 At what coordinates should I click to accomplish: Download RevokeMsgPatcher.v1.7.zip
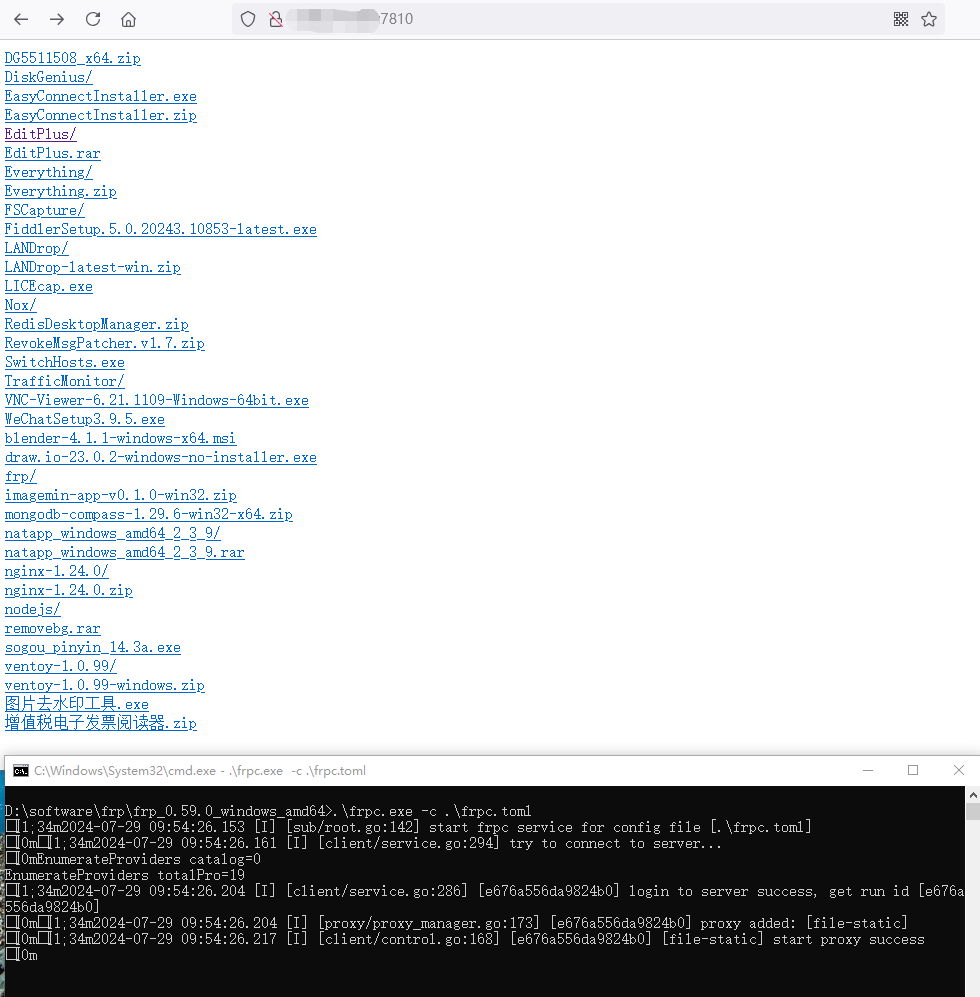[x=104, y=344]
